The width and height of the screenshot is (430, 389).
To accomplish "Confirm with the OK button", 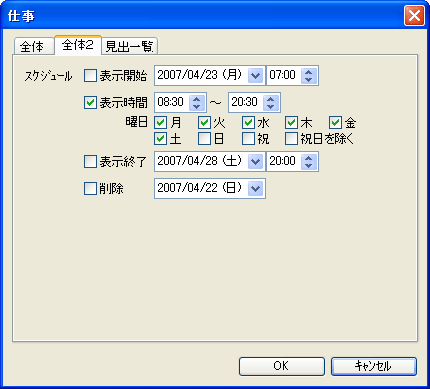I will 282,366.
